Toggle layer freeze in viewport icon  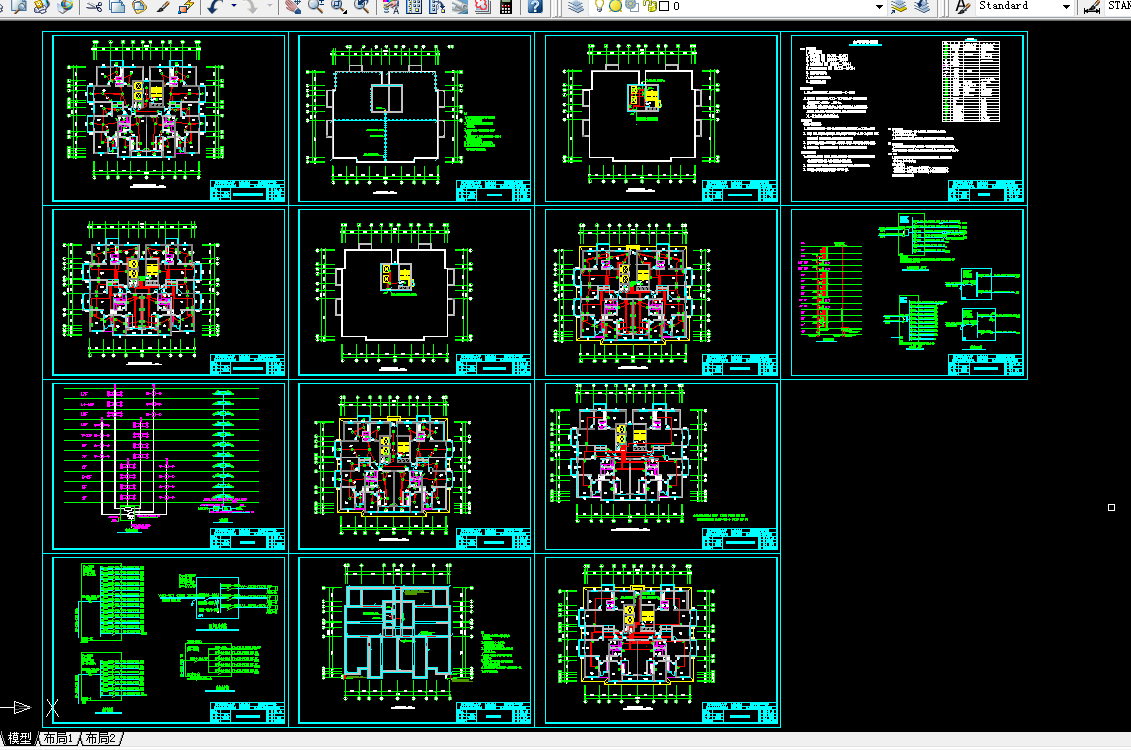pyautogui.click(x=632, y=6)
